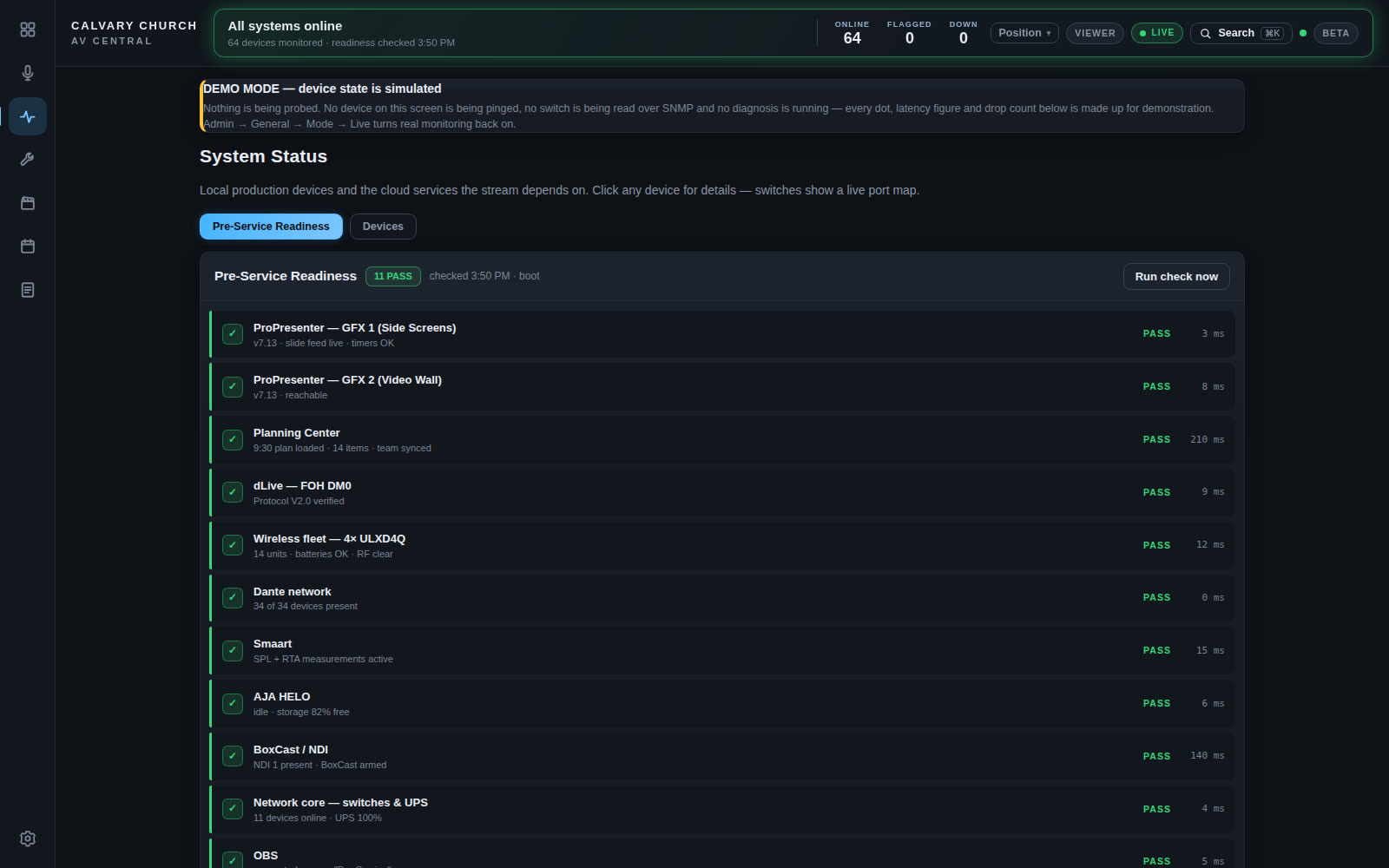Switch to the Devices tab

tap(383, 227)
